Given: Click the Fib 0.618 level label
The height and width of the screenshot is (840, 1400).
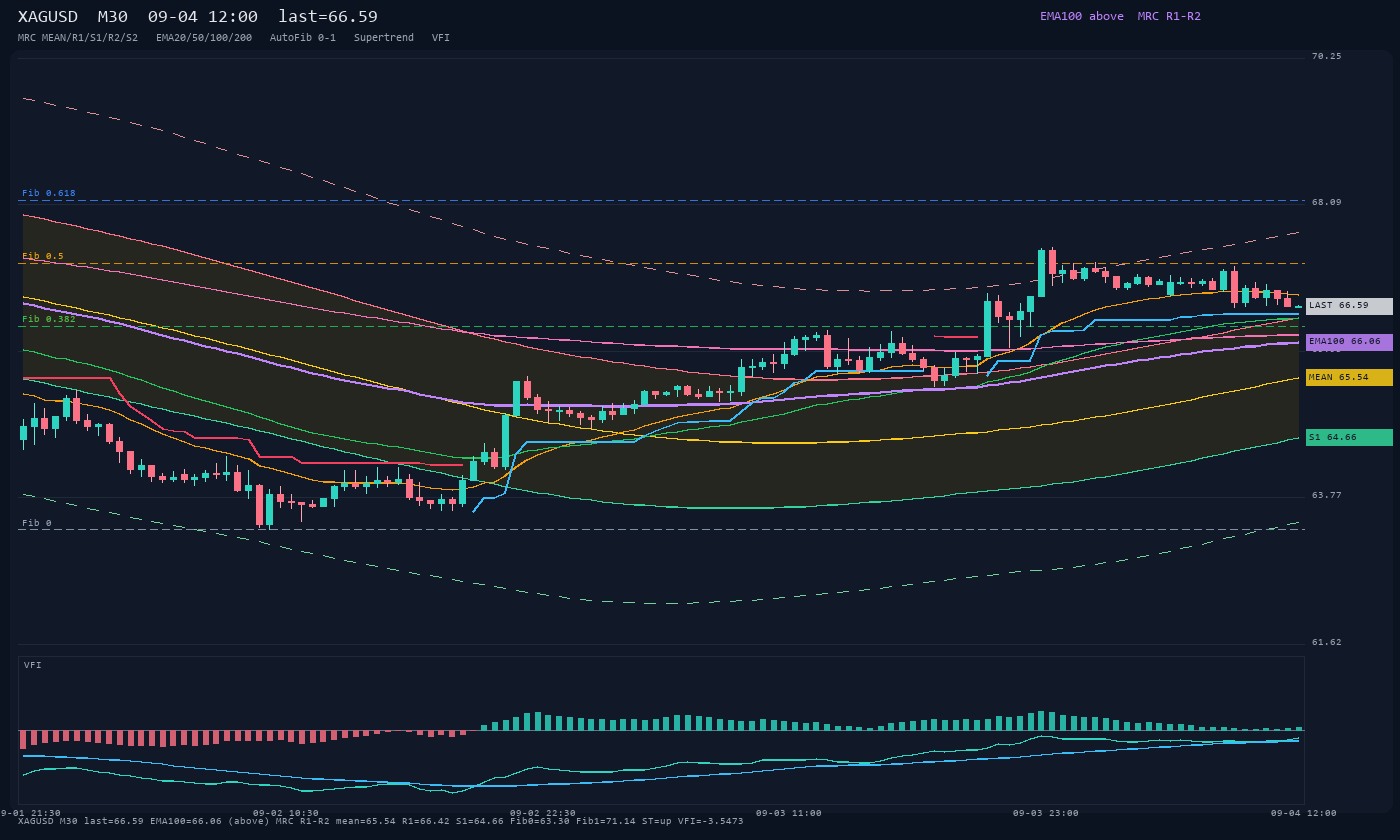Looking at the screenshot, I should click(49, 193).
